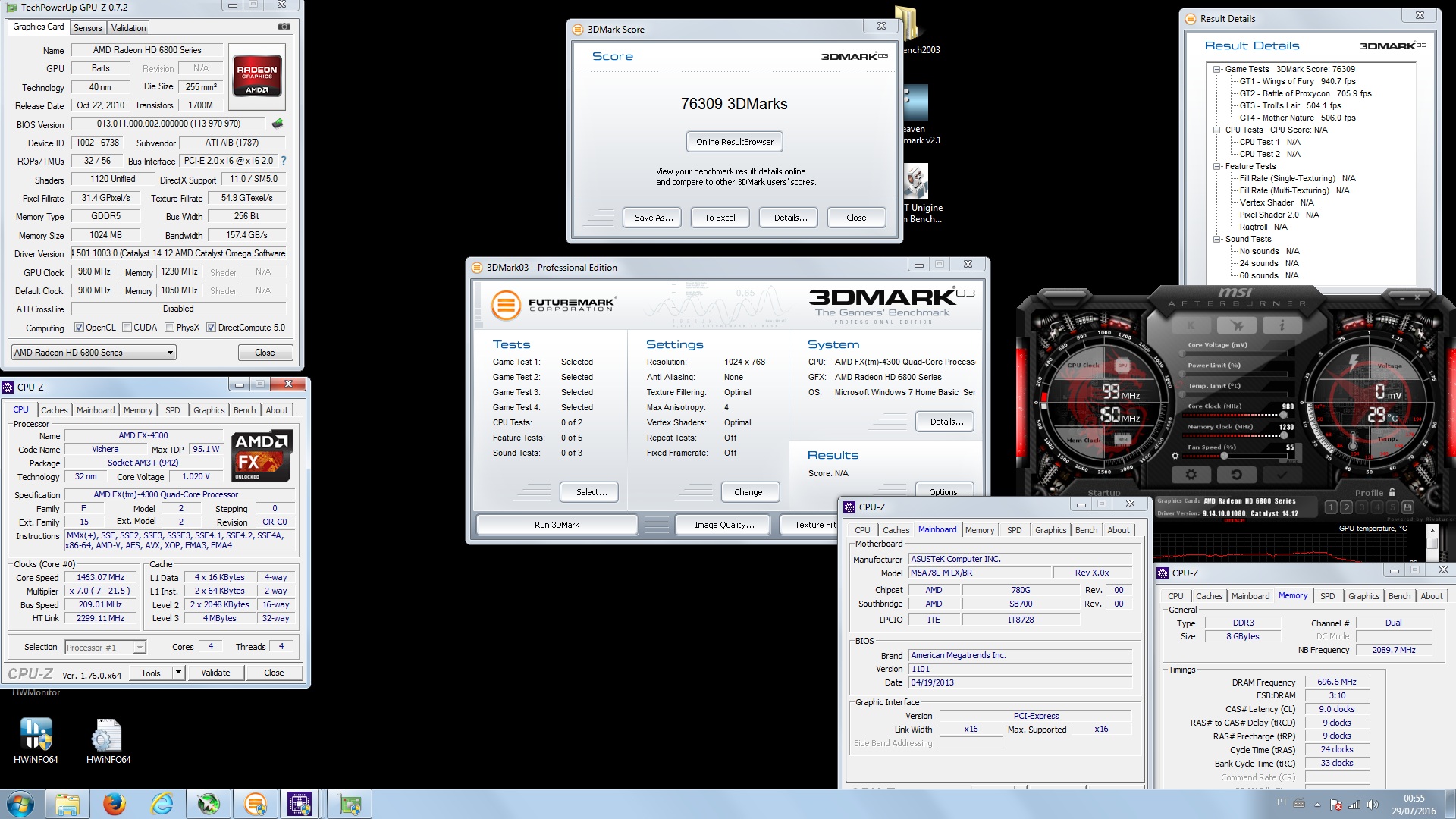The height and width of the screenshot is (819, 1456).
Task: Click Afterburner save profile floppy icon
Action: [1408, 507]
